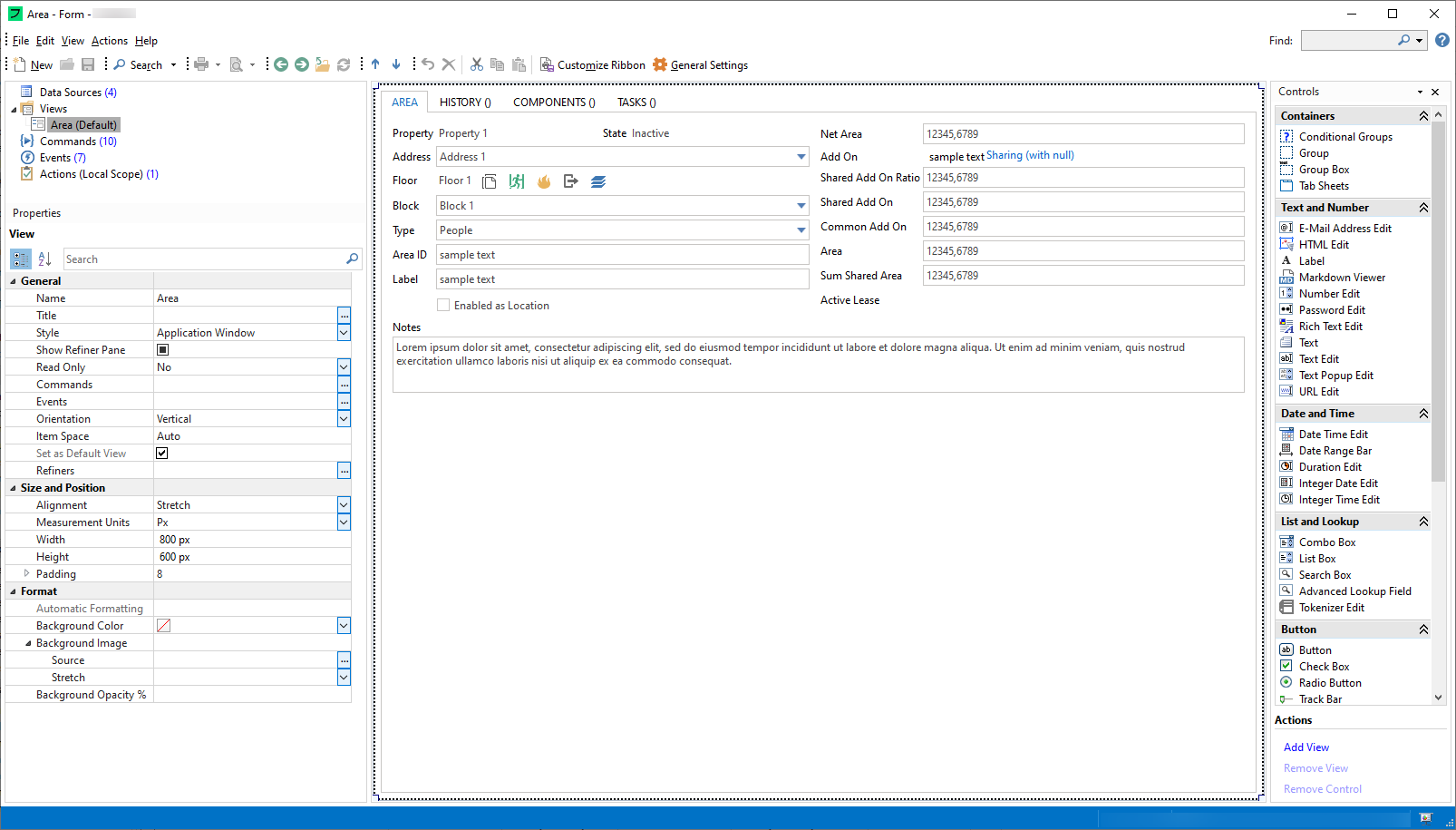Uncheck Set as Default View
The height and width of the screenshot is (830, 1456).
[162, 454]
